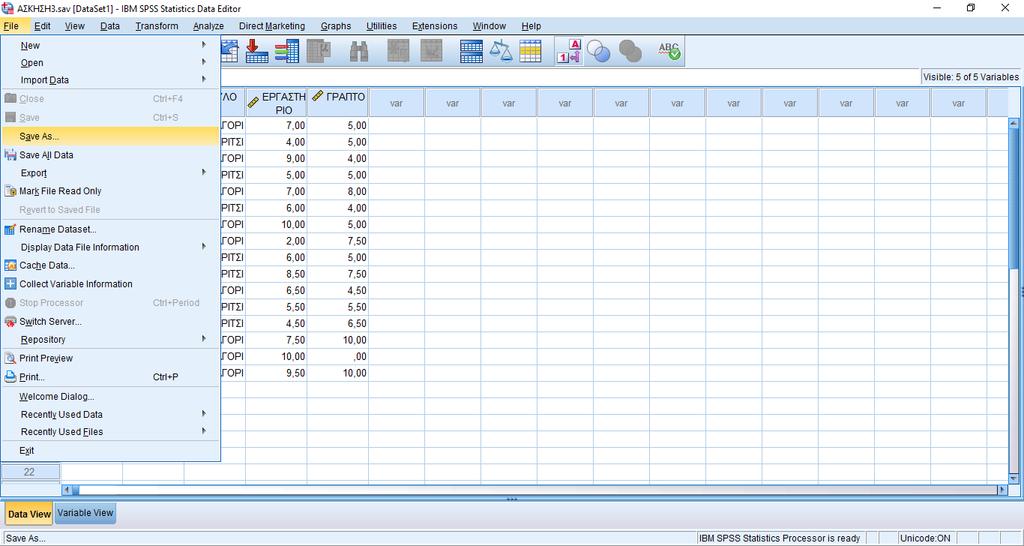Image resolution: width=1024 pixels, height=546 pixels.
Task: Click the Use Variable Sets circles icon
Action: 598,51
